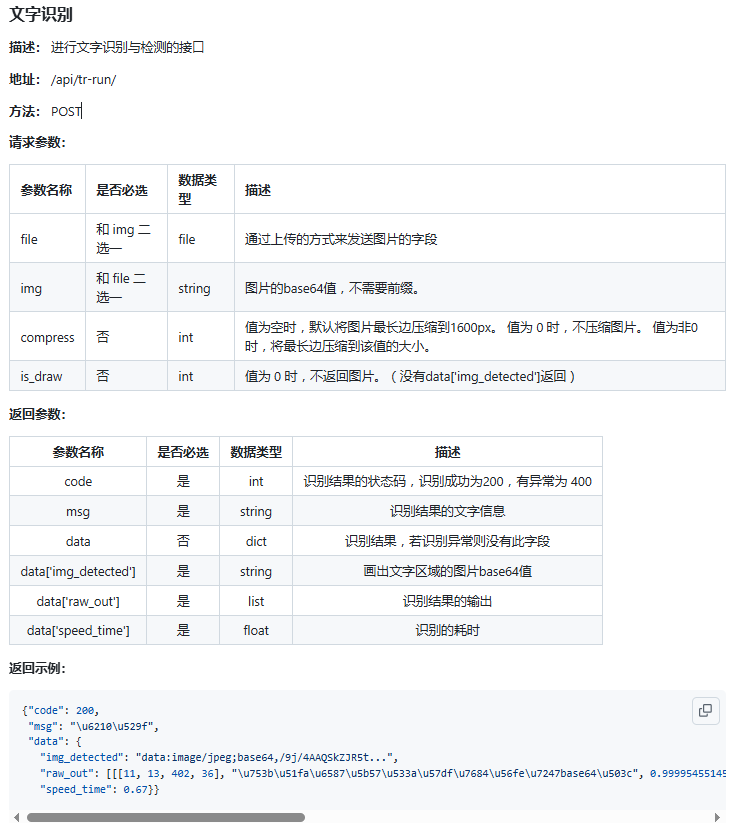Click the 数据类型 header in return table

[x=256, y=452]
